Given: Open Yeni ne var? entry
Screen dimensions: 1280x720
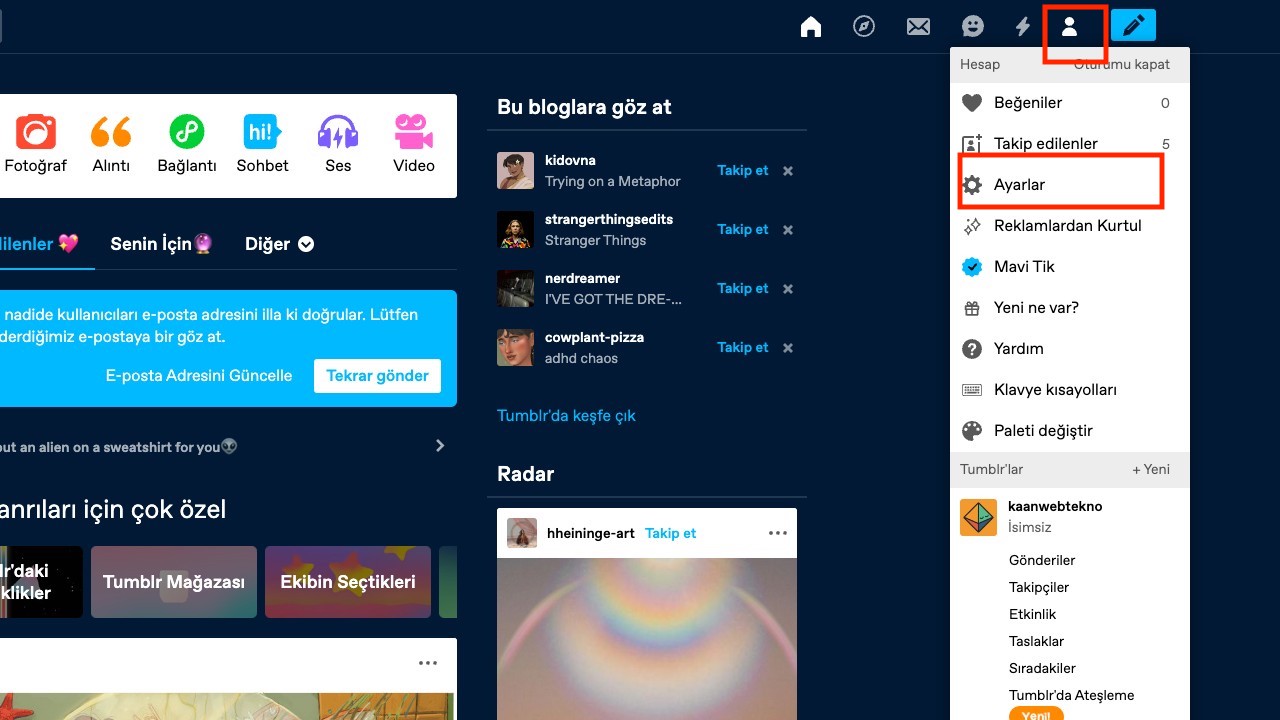Looking at the screenshot, I should click(1070, 308).
